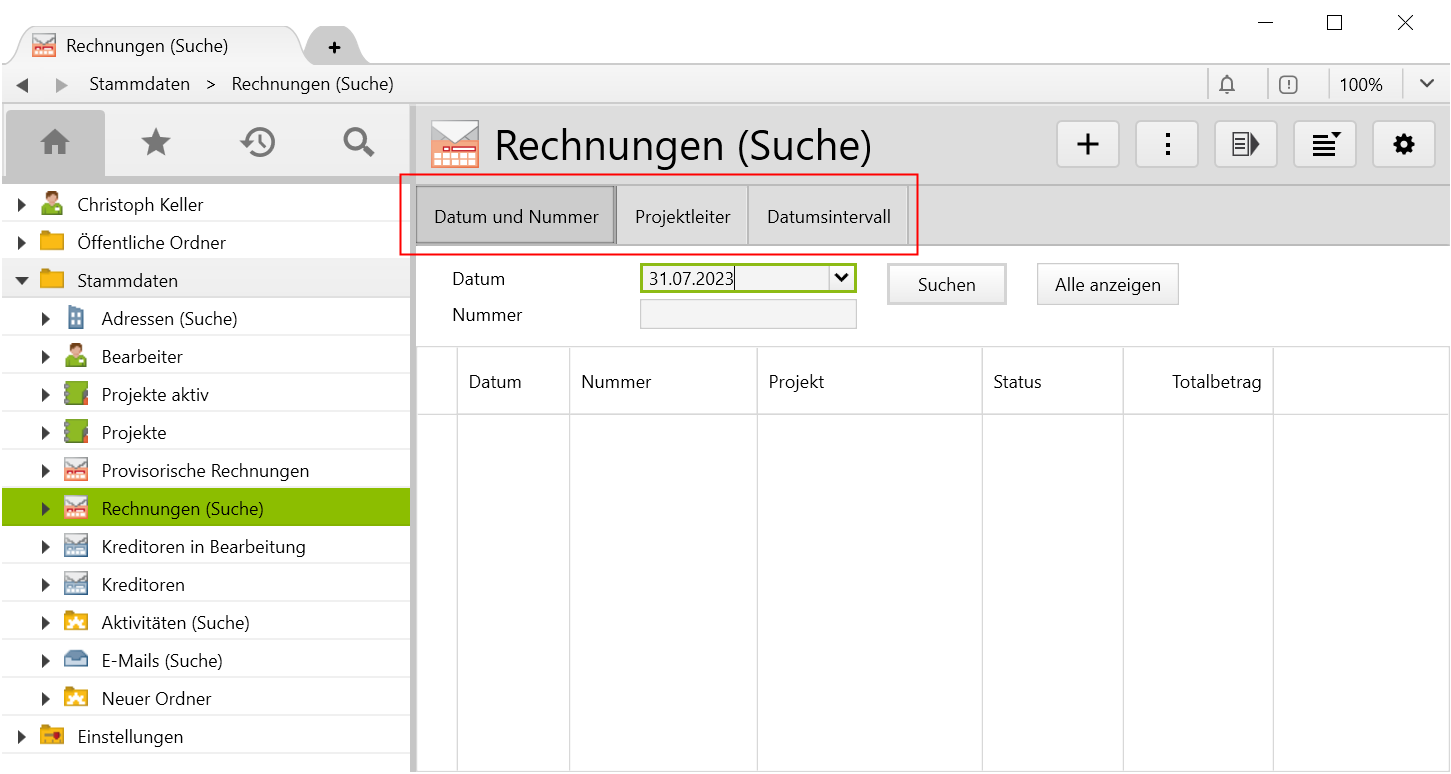The height and width of the screenshot is (774, 1451).
Task: Open the gear settings button
Action: (x=1403, y=145)
